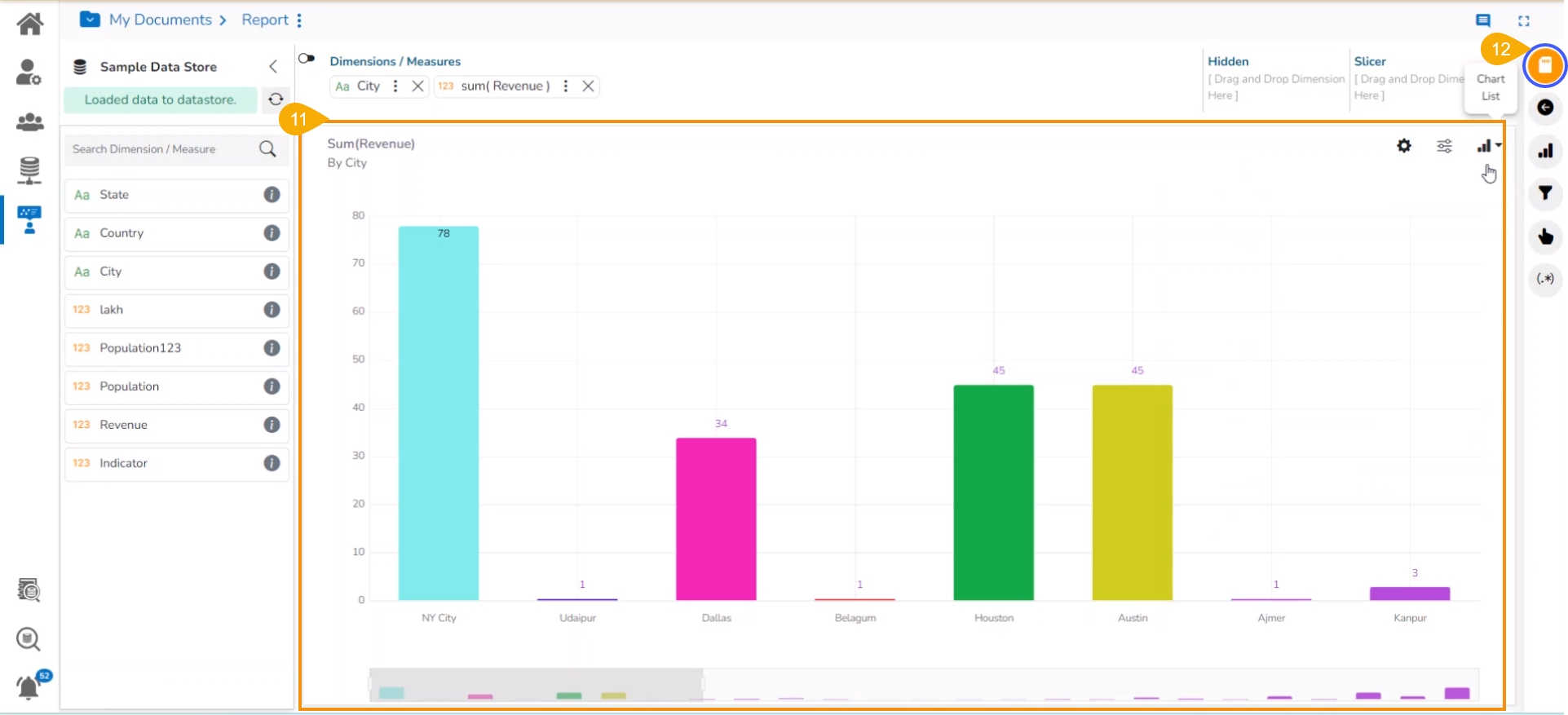Screen dimensions: 1568x715
Task: Open the comments icon in header
Action: [1482, 20]
